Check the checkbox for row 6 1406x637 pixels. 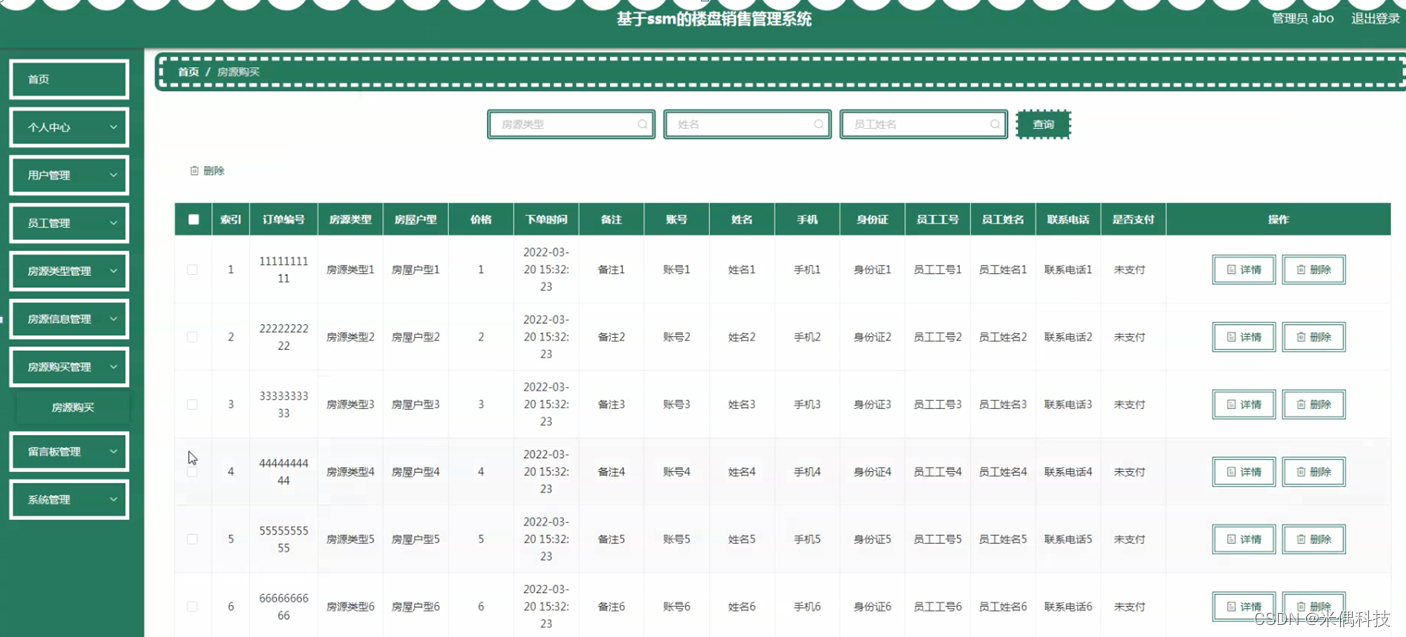pos(192,607)
